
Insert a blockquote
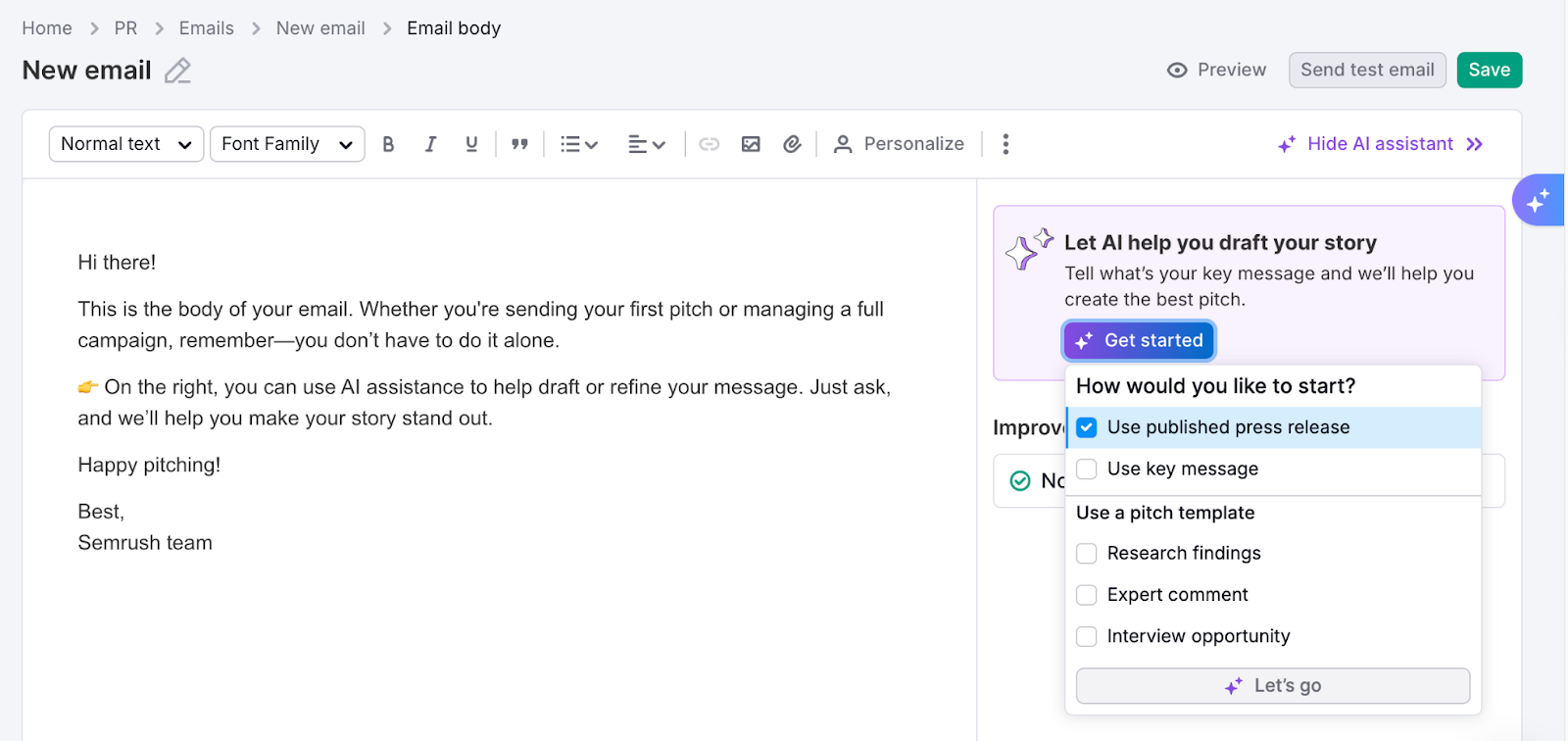[519, 144]
